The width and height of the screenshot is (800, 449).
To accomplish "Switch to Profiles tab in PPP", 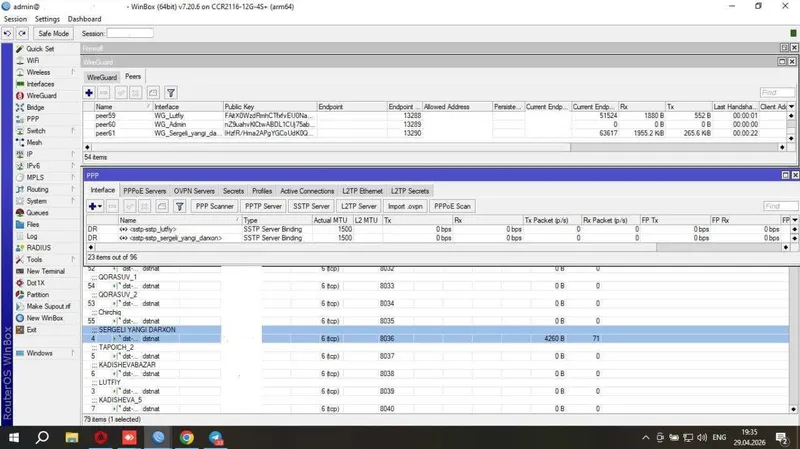I will pos(262,191).
